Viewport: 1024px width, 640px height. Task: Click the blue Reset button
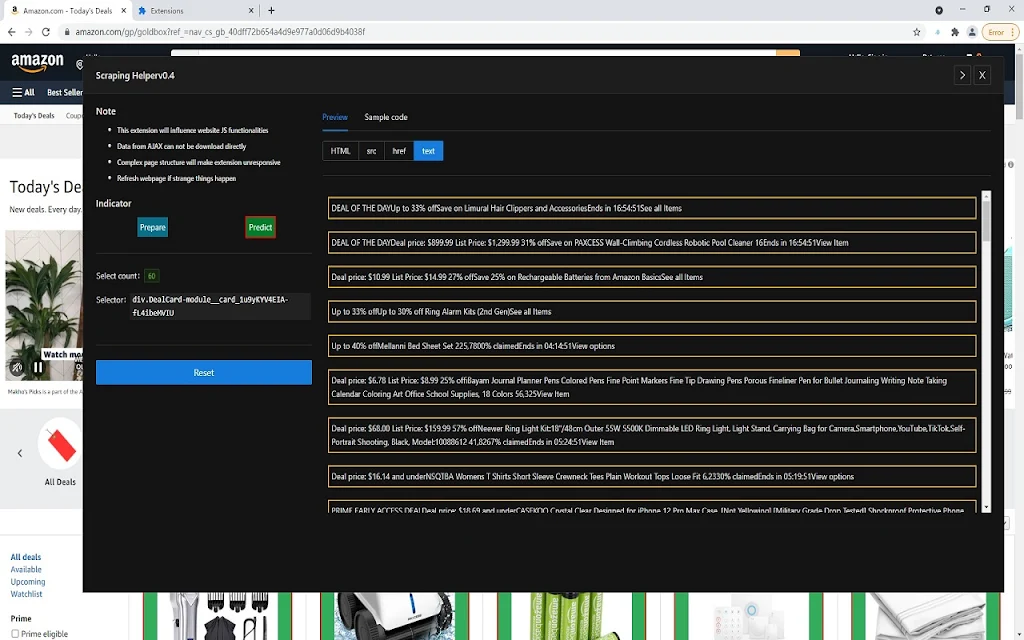coord(204,372)
